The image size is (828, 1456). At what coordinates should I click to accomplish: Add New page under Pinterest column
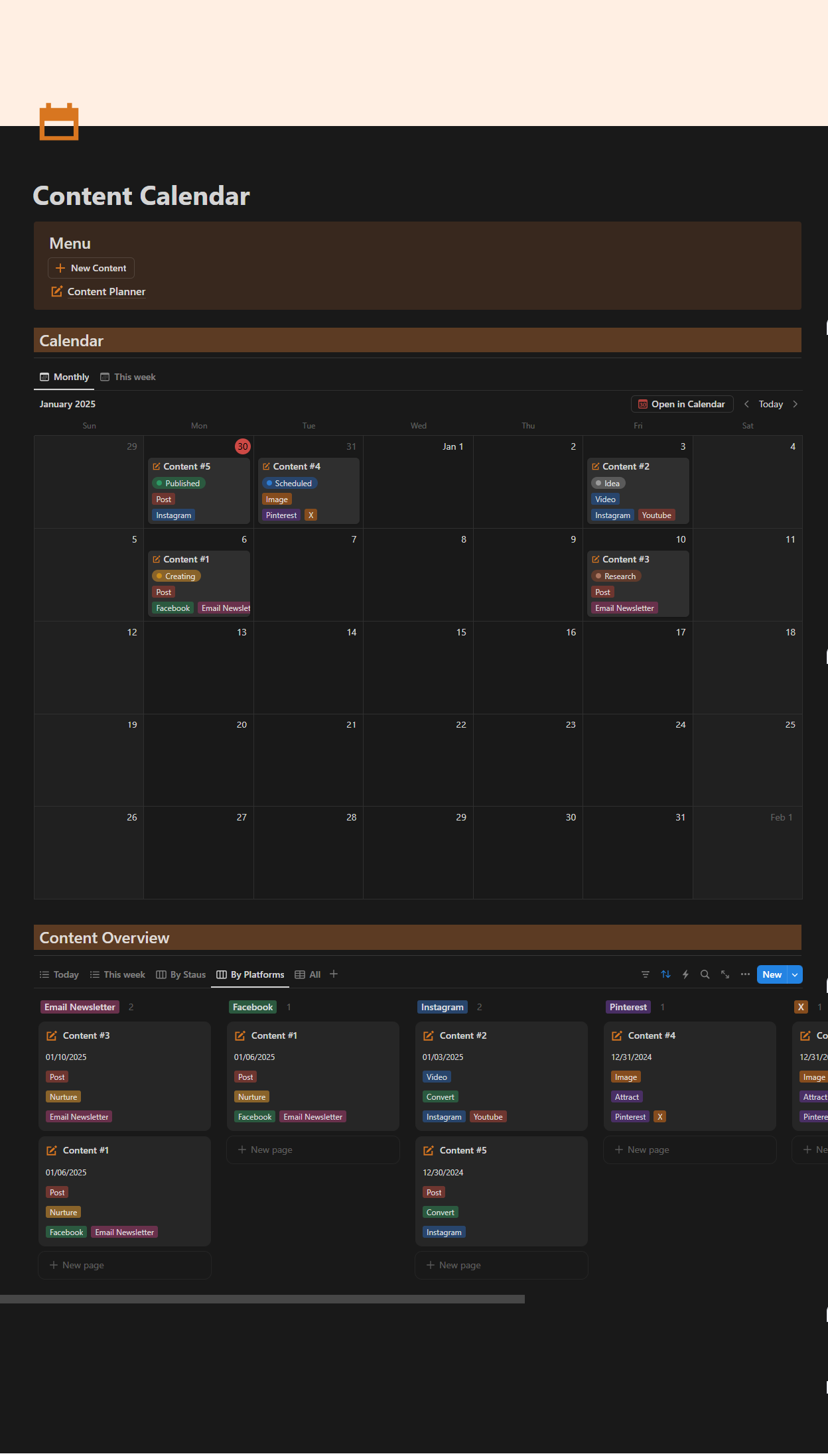click(690, 1150)
